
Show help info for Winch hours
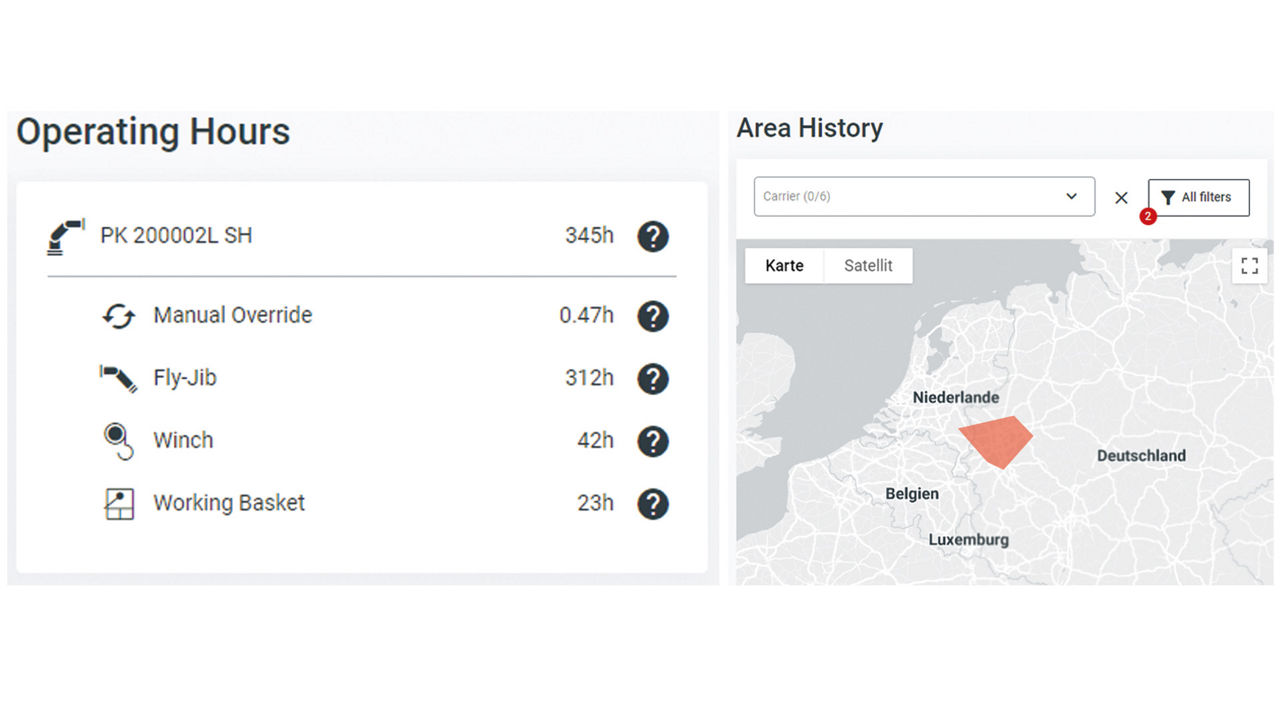click(653, 441)
